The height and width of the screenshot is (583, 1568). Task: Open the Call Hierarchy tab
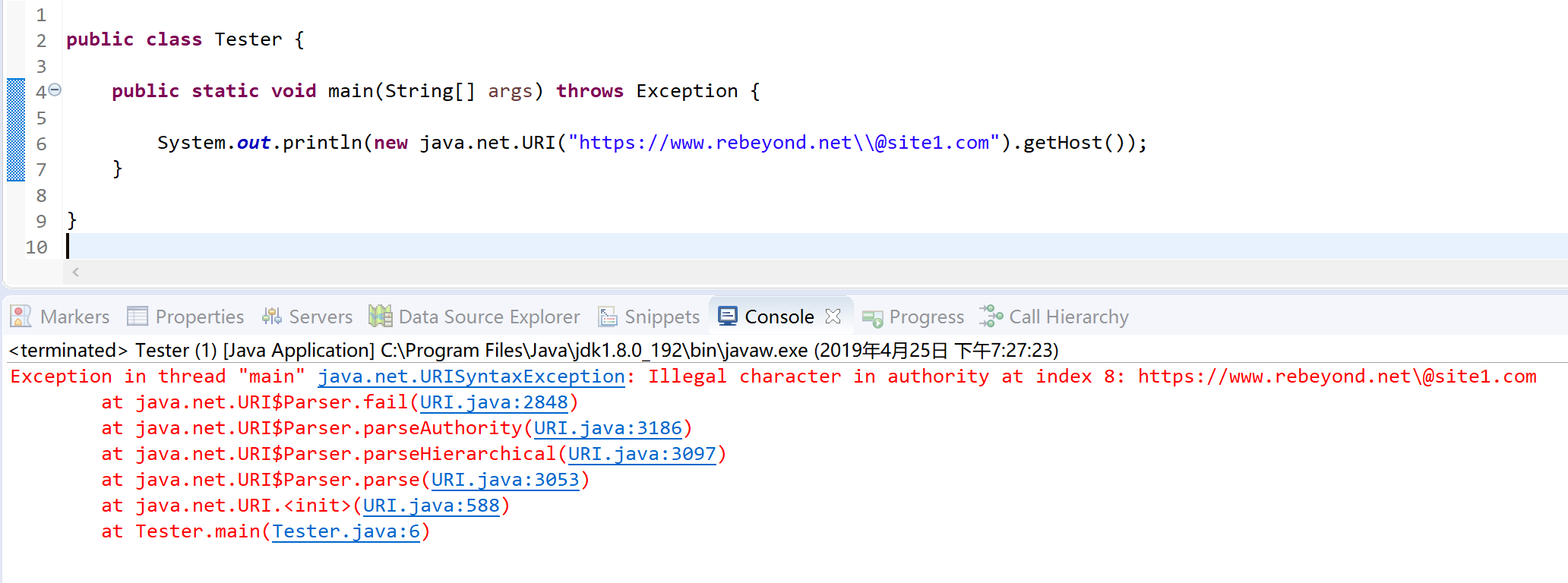(1054, 317)
